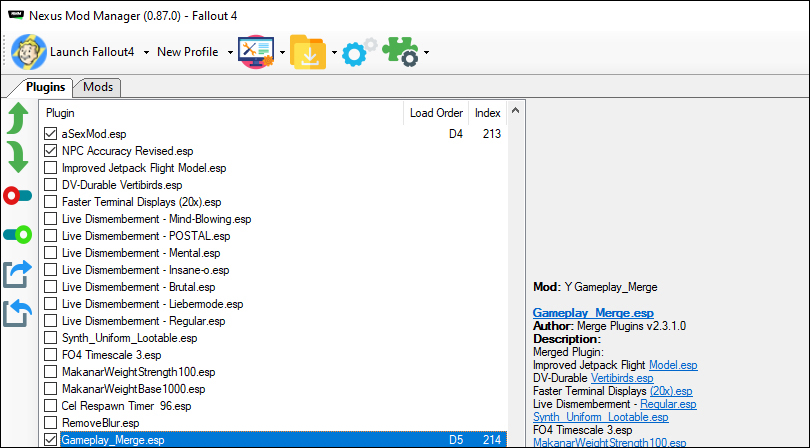This screenshot has width=810, height=448.
Task: Check Live Dismemberment - Mind-Blowing.esp box
Action: click(50, 219)
